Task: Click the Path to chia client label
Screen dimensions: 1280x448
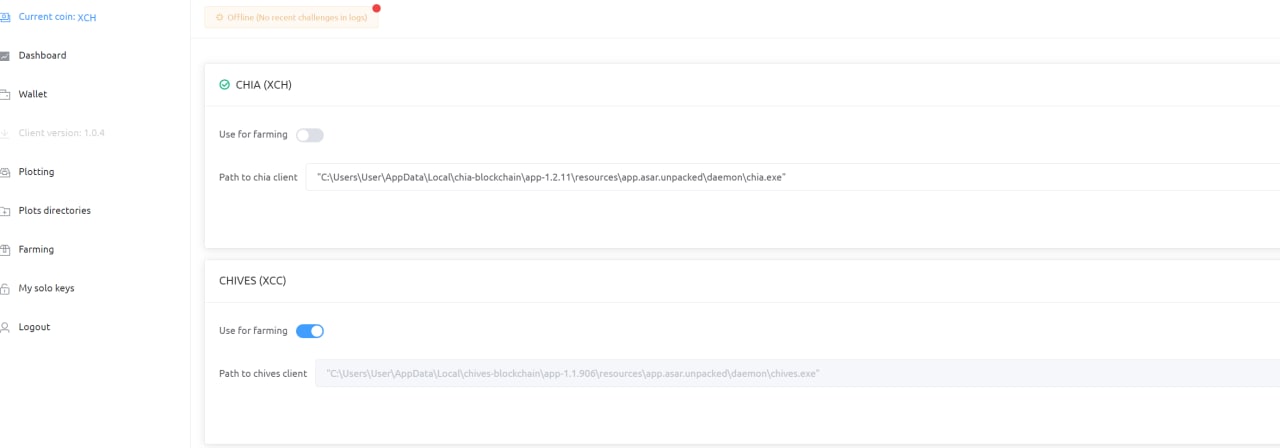Action: click(x=258, y=177)
